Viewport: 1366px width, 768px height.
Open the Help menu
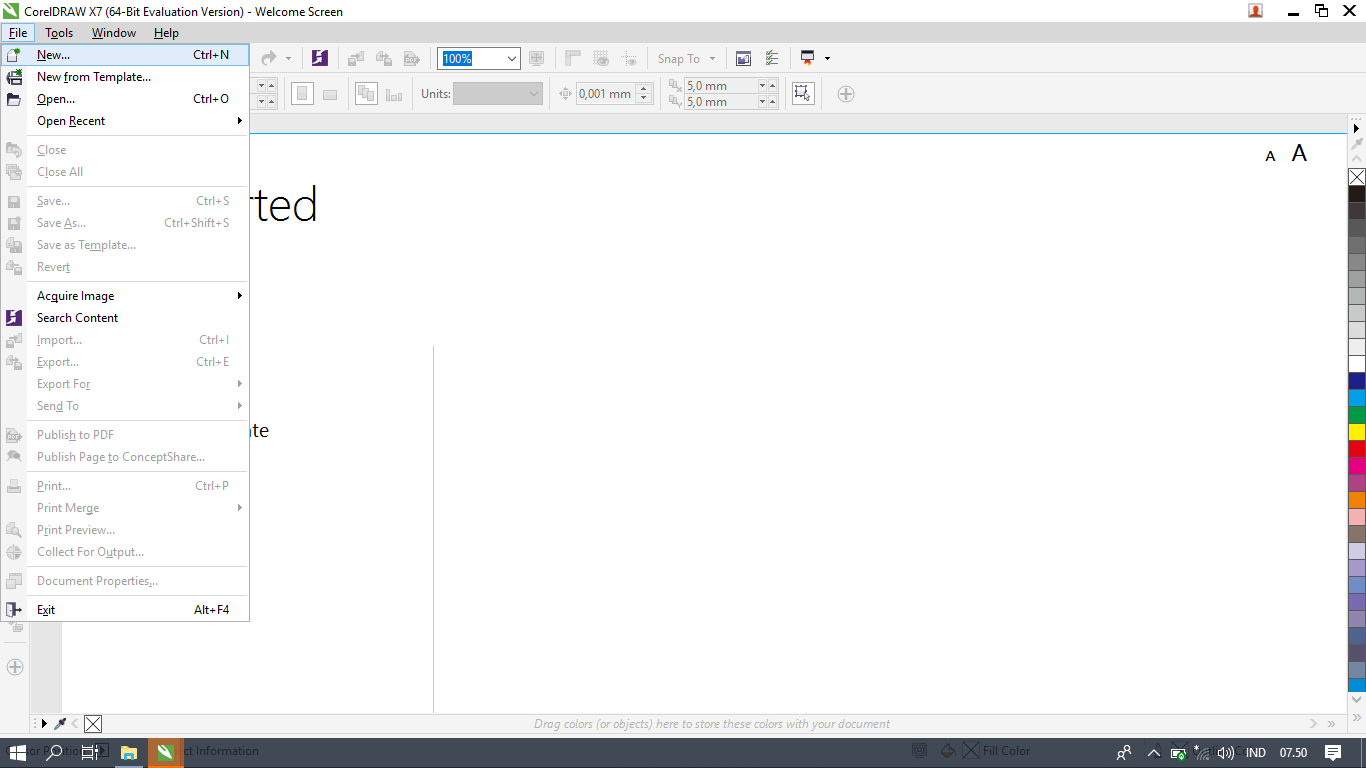pos(166,33)
